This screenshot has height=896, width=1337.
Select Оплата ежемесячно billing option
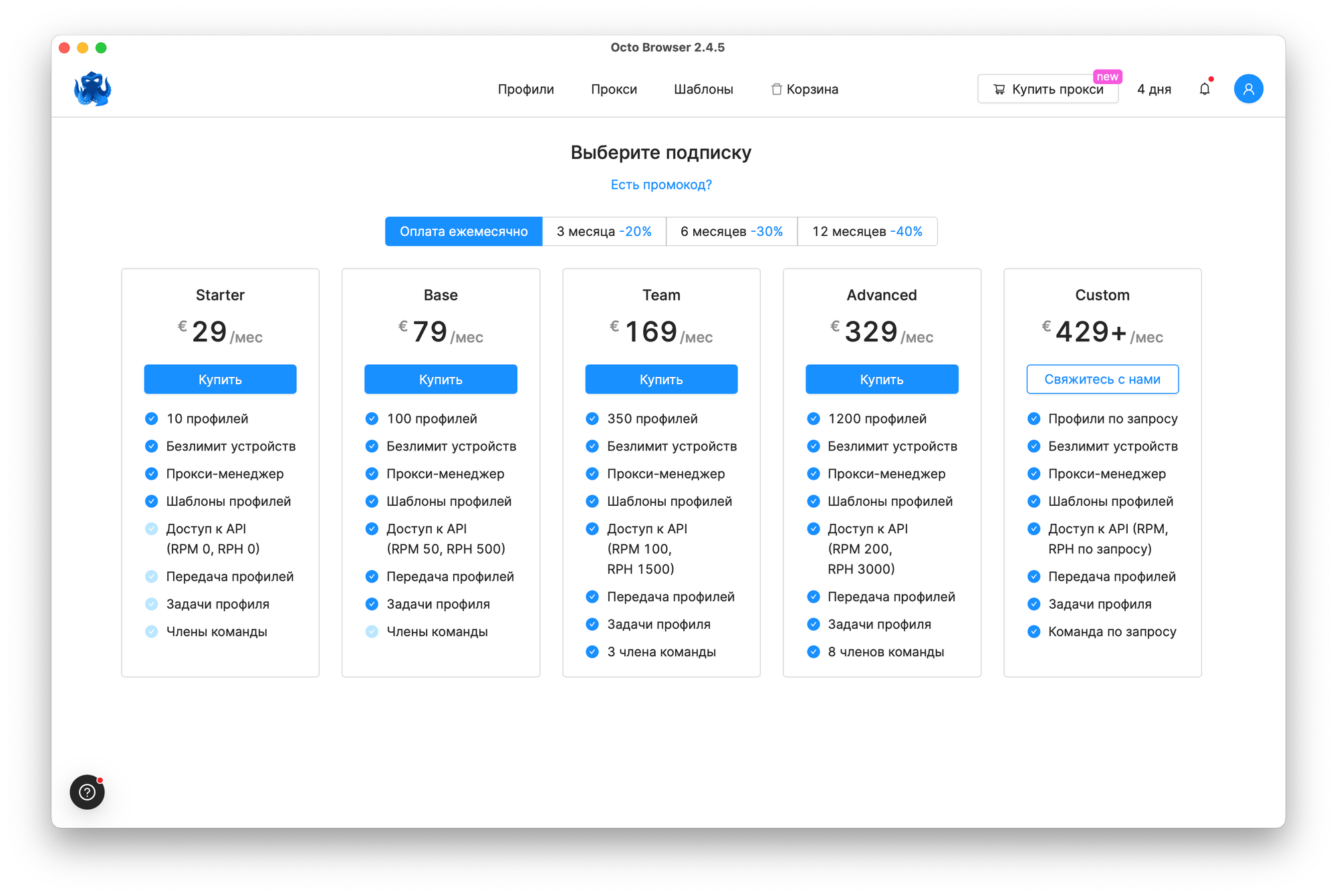click(x=463, y=232)
